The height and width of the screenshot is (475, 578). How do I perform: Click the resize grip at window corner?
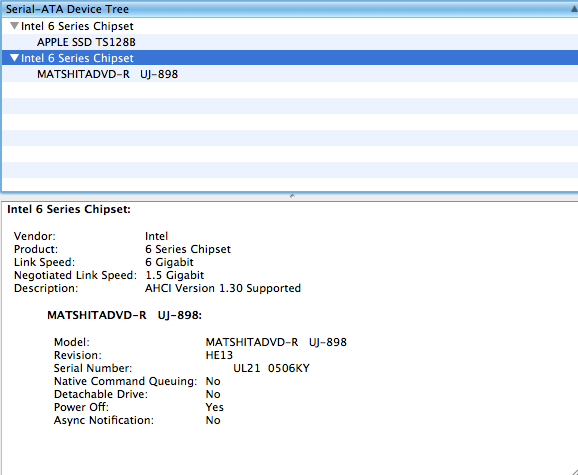pyautogui.click(x=575, y=471)
